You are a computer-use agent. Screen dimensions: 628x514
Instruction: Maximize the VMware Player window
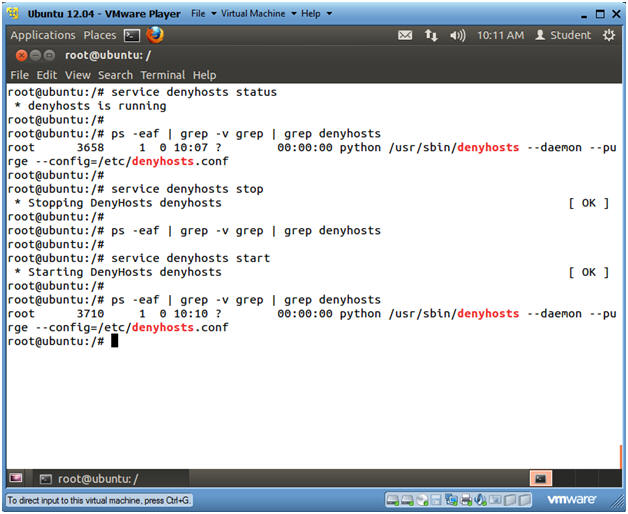[600, 14]
